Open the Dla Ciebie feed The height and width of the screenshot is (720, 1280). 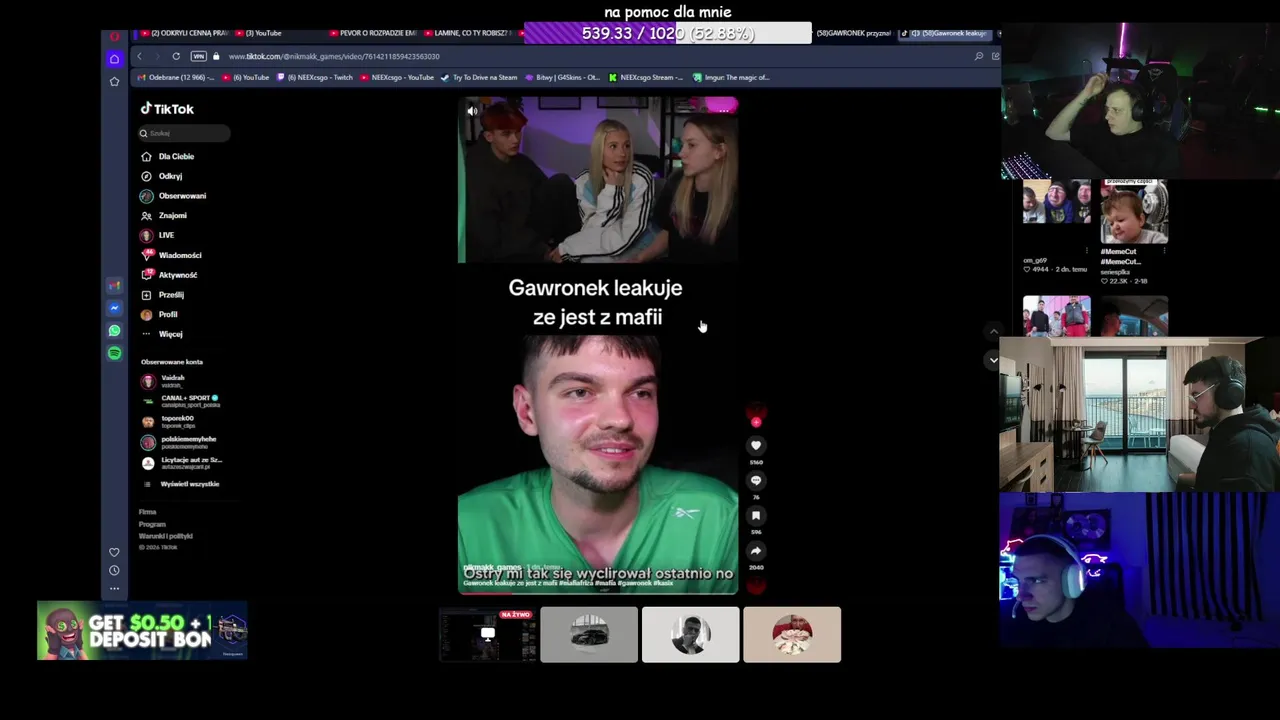[x=168, y=156]
